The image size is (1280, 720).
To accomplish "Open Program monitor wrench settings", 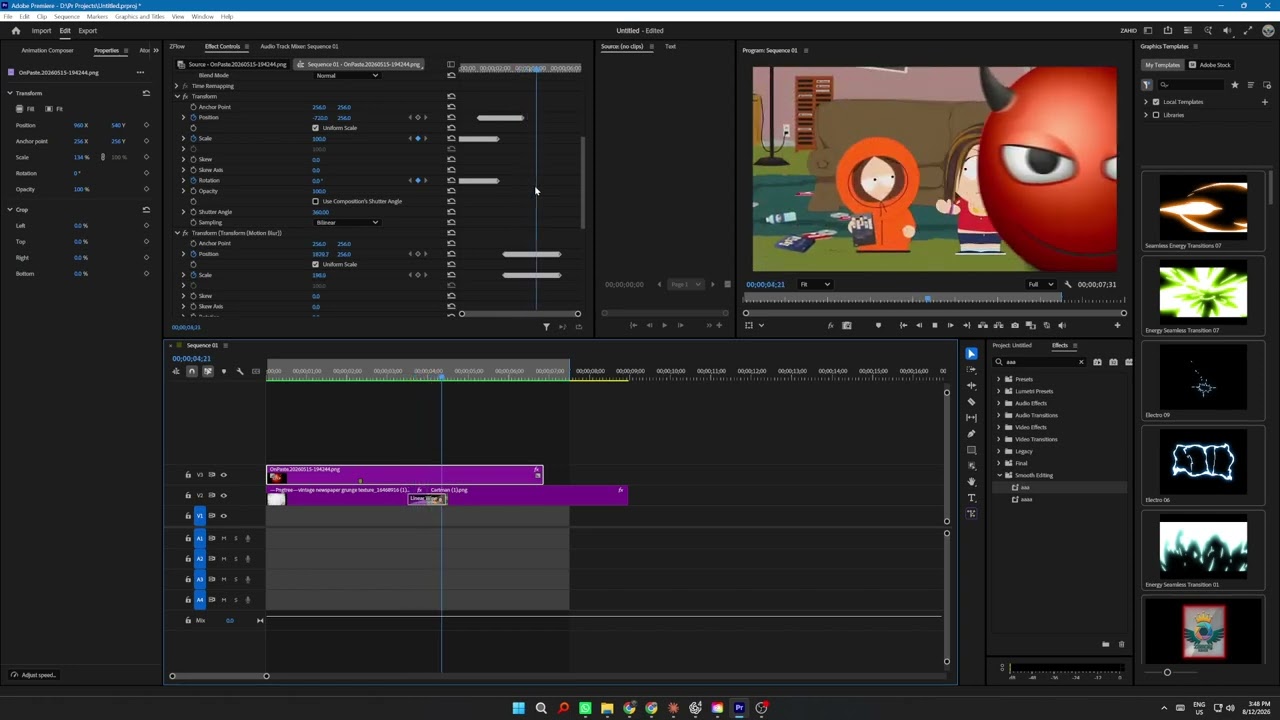I will [x=1068, y=284].
